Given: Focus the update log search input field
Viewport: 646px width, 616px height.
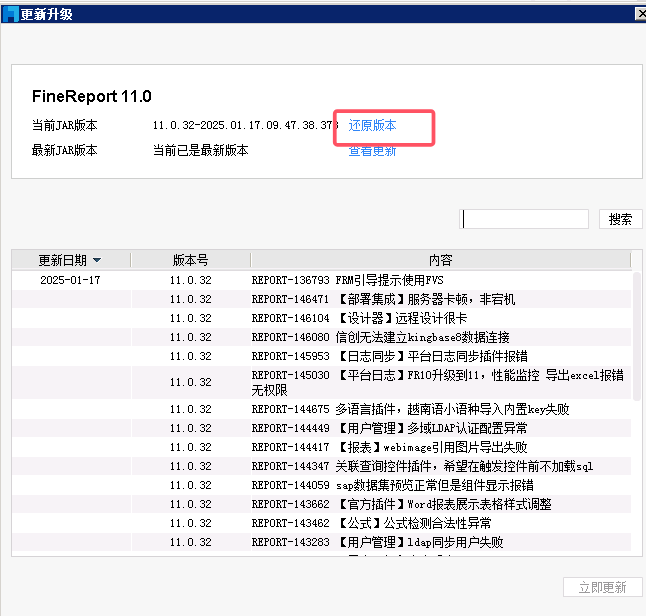Looking at the screenshot, I should click(524, 219).
